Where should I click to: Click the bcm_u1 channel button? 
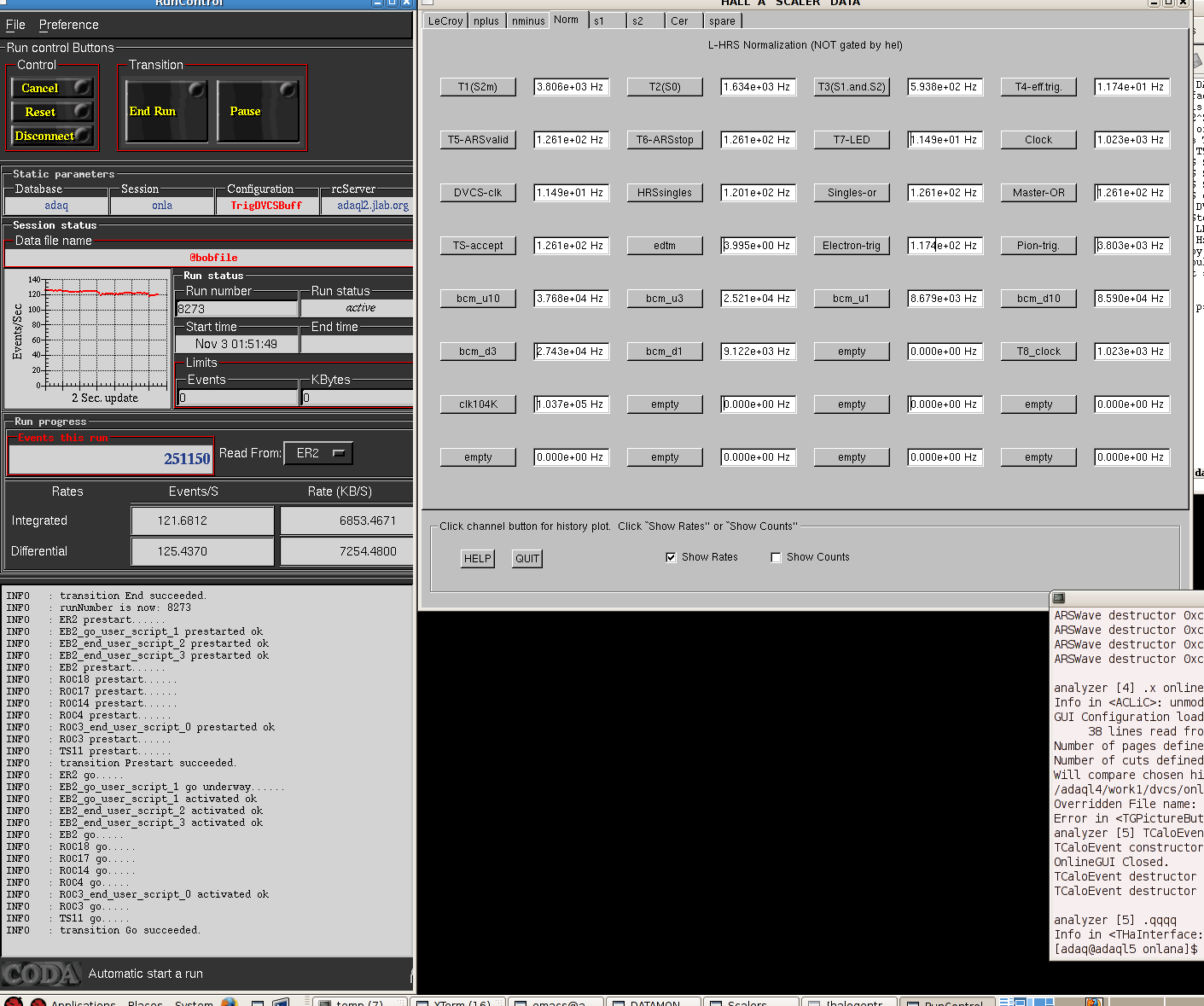(x=852, y=299)
